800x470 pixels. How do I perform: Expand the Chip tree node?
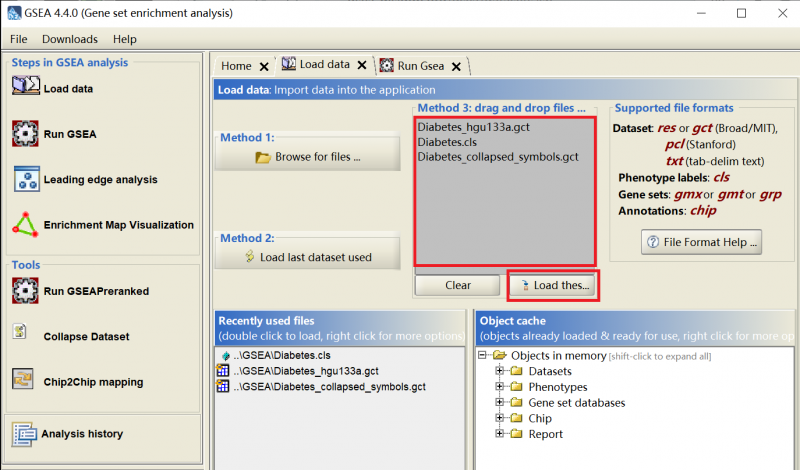[500, 418]
